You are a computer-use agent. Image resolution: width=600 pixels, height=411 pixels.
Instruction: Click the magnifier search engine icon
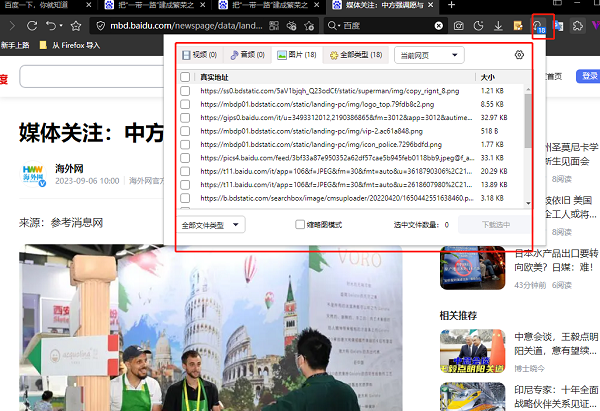[x=332, y=26]
